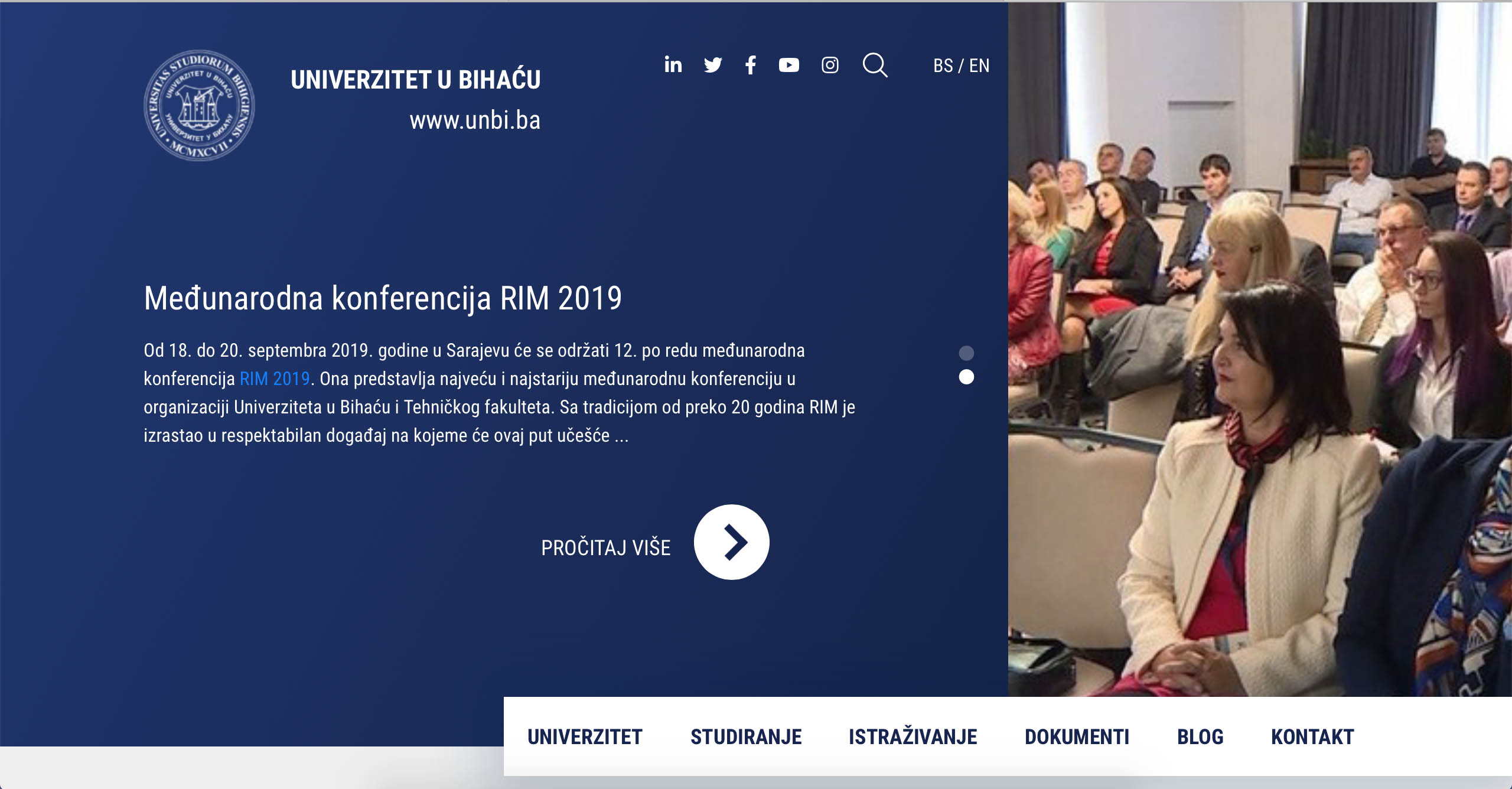
Task: Open the LinkedIn social icon
Action: (x=673, y=65)
